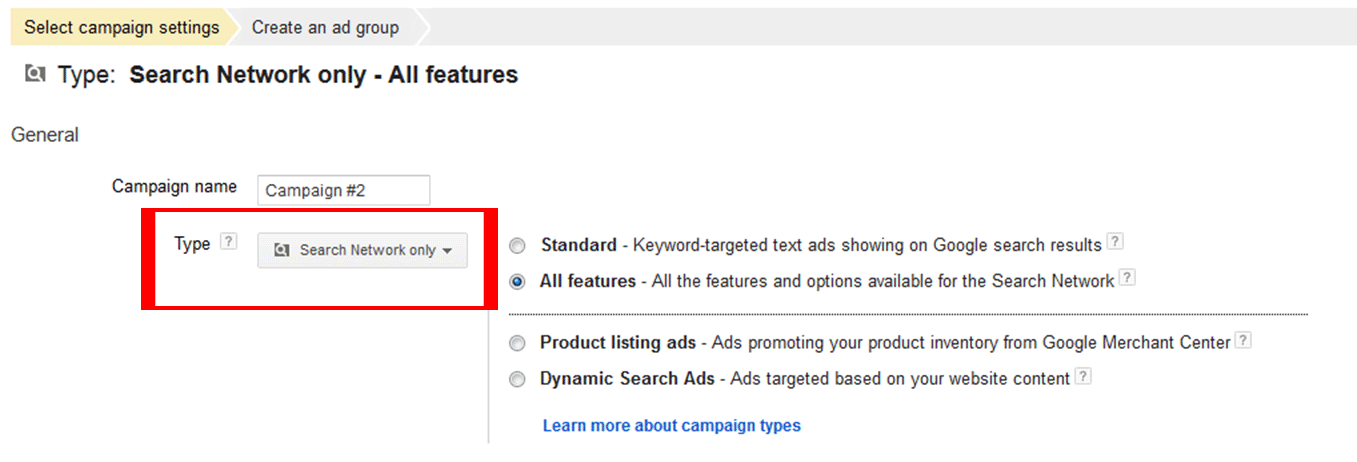Screen dimensions: 1357x462
Task: Open the Search Network only dropdown
Action: [x=363, y=250]
